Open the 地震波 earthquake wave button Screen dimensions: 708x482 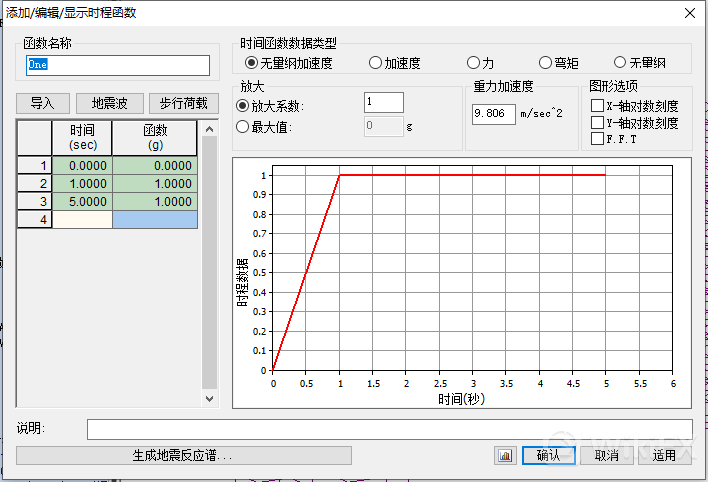(x=109, y=103)
